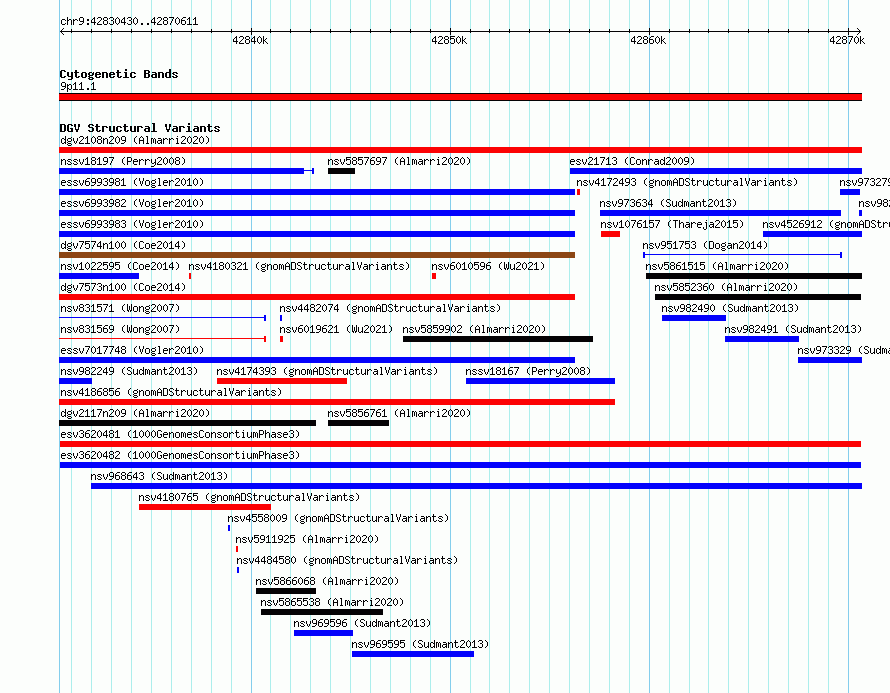
Task: Click nsv4172493 (gnomADStructuralVariants) label
Action: pos(687,182)
